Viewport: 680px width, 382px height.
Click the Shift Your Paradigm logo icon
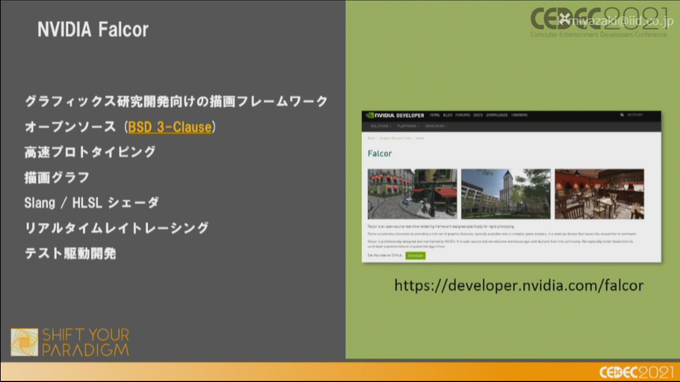24,342
